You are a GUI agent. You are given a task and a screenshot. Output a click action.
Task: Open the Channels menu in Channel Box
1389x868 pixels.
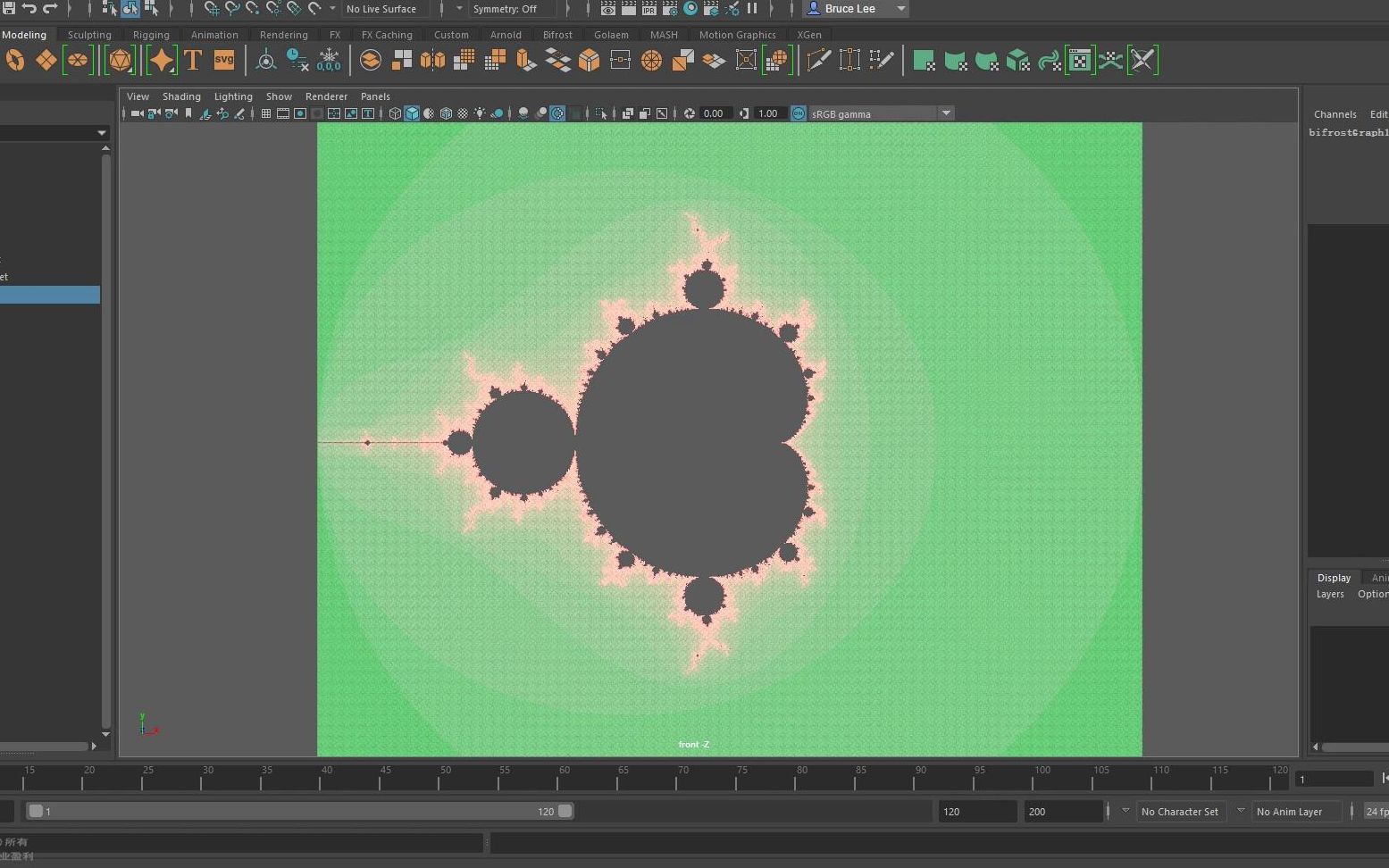[x=1335, y=114]
